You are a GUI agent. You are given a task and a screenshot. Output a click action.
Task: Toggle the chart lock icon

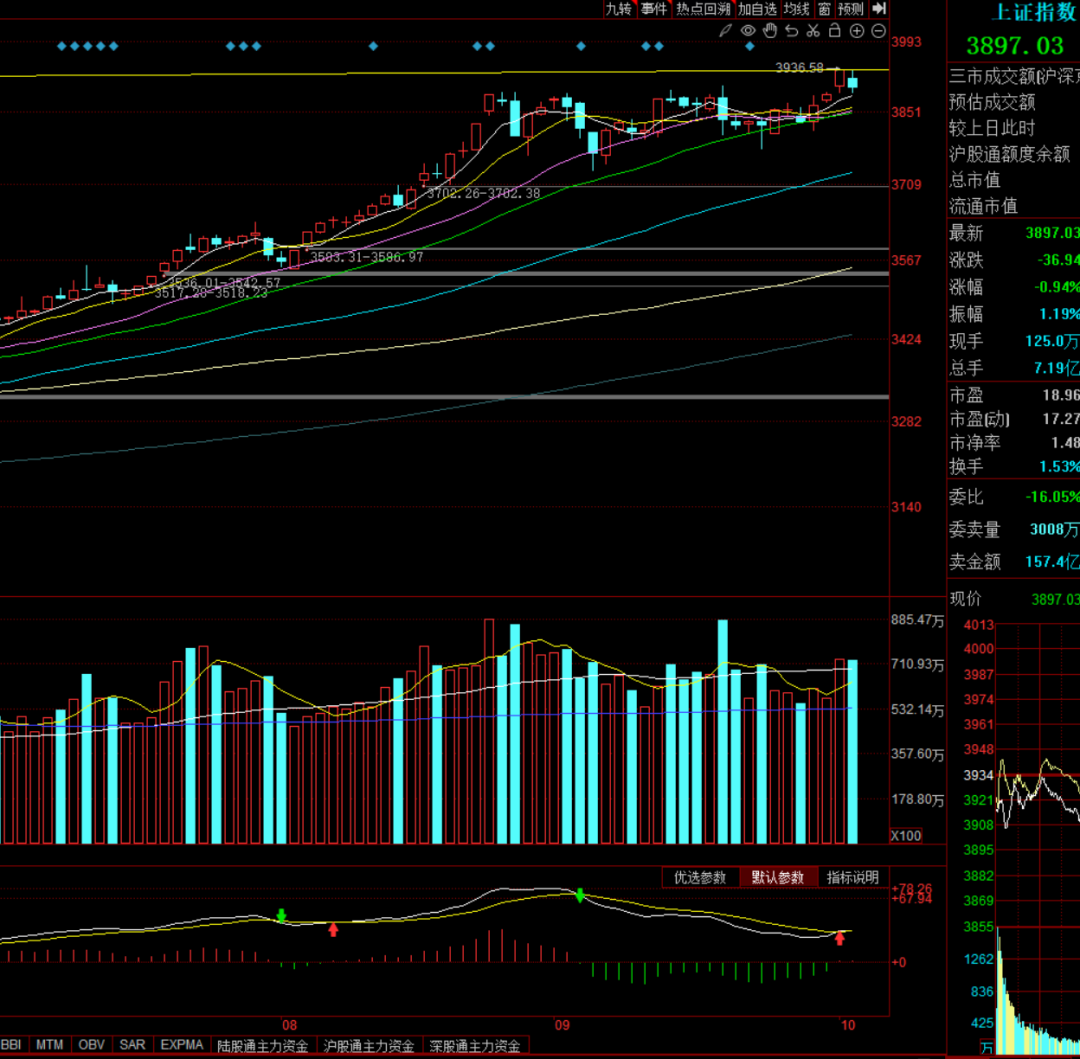[835, 31]
